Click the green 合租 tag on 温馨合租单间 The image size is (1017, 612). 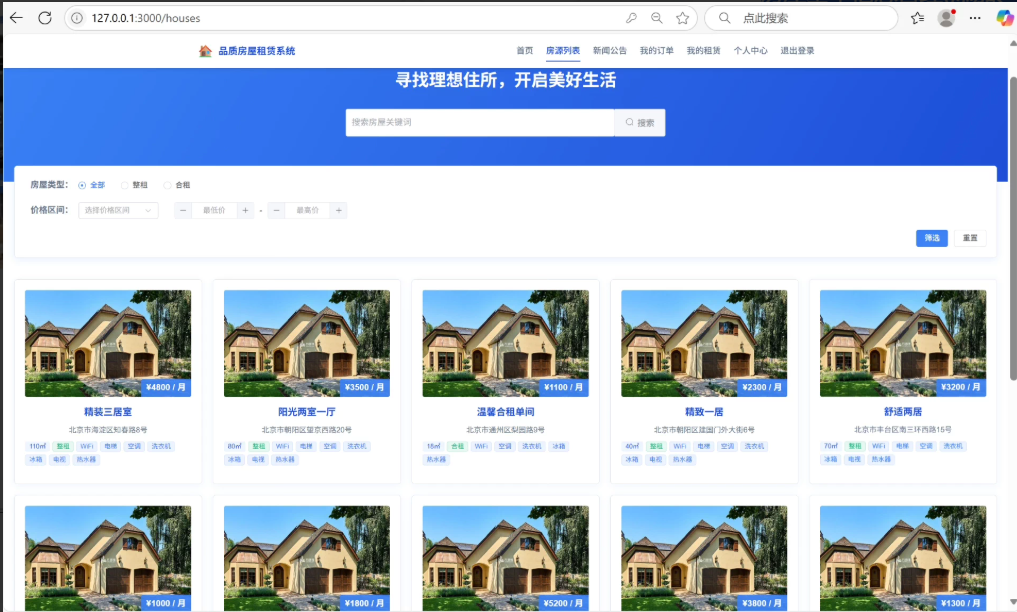point(457,447)
